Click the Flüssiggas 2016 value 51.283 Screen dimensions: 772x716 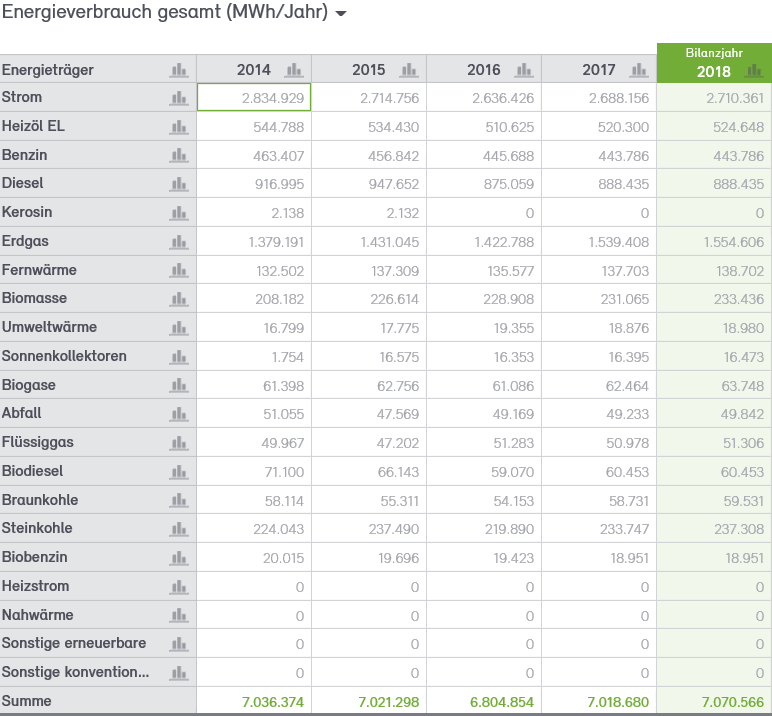[514, 443]
